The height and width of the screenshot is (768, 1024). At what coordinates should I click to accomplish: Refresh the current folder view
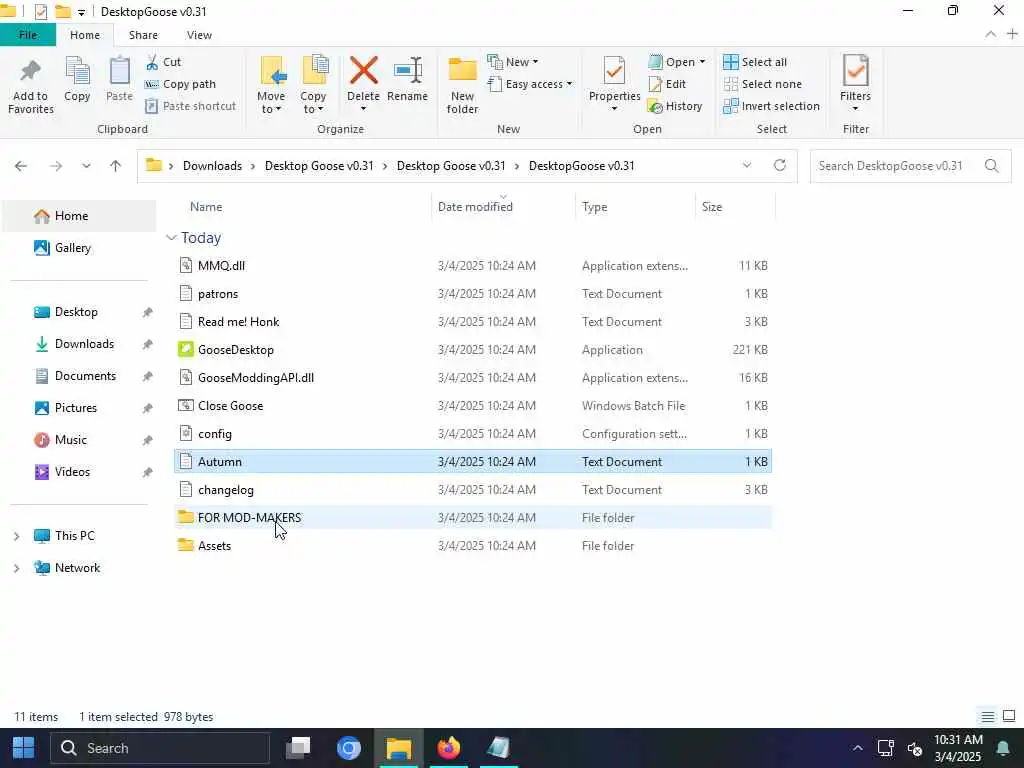coord(780,165)
